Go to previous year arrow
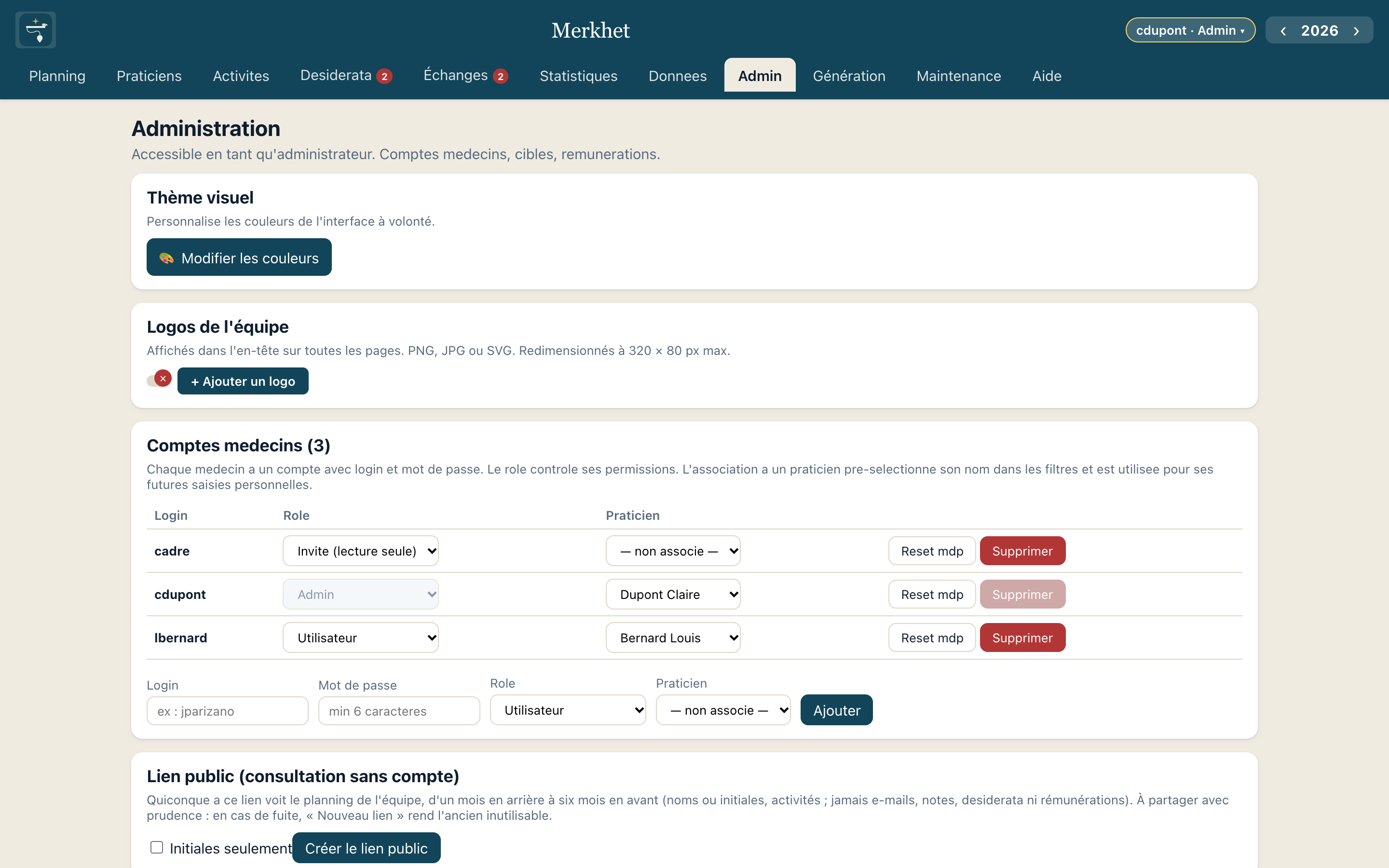The height and width of the screenshot is (868, 1389). tap(1283, 30)
